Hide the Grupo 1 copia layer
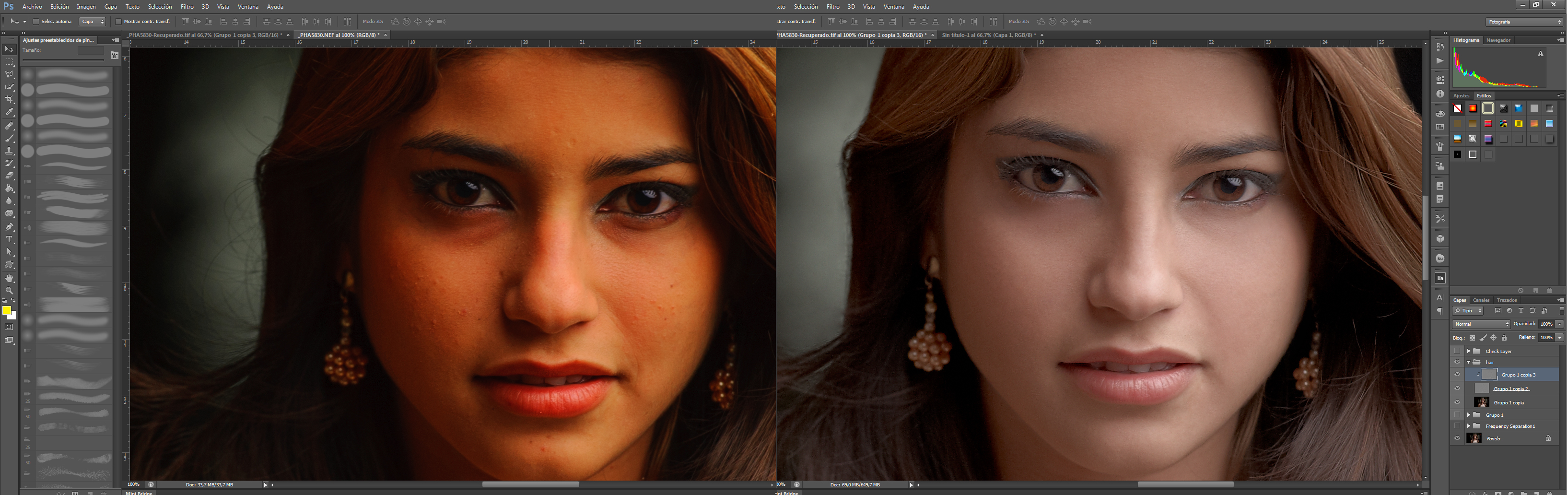The width and height of the screenshot is (1568, 495). tap(1458, 402)
